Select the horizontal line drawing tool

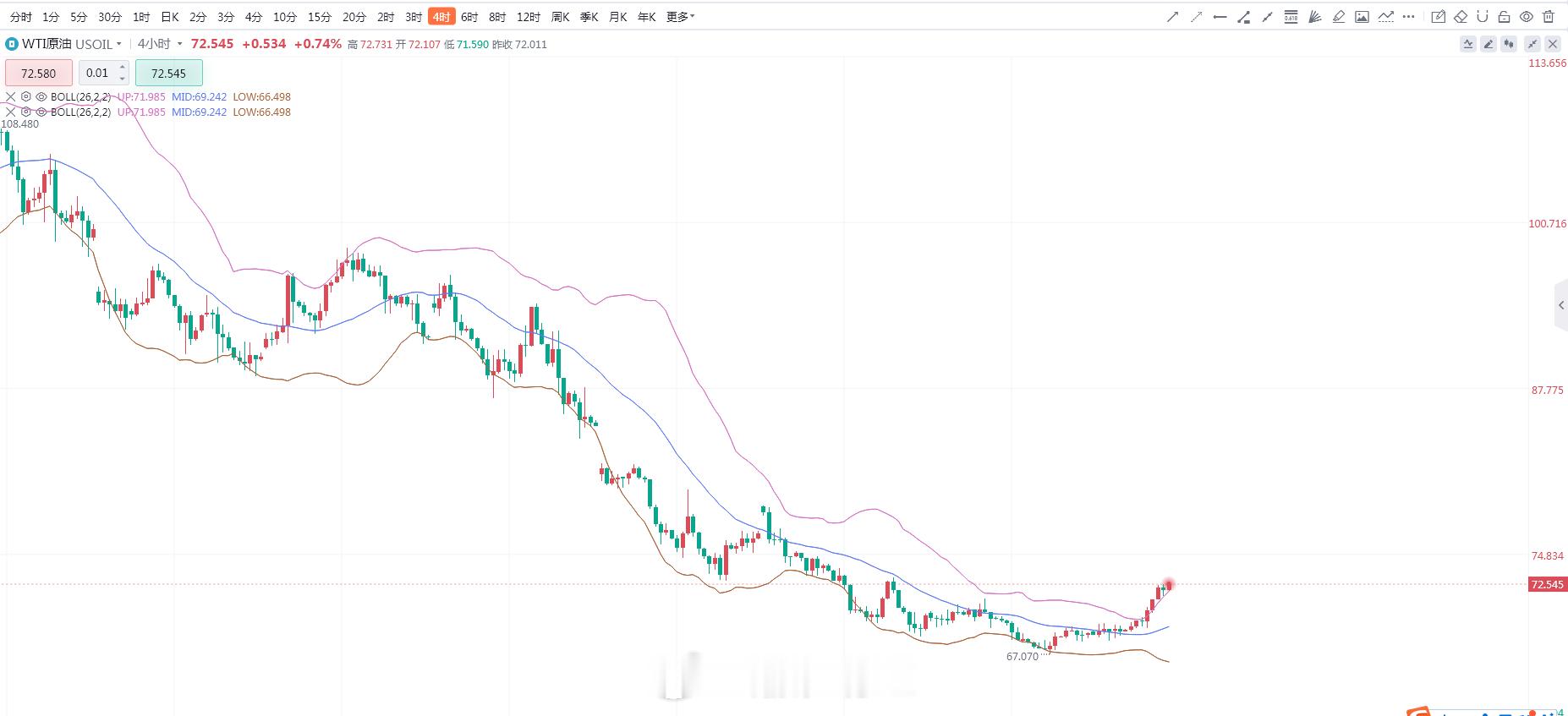[x=1220, y=17]
